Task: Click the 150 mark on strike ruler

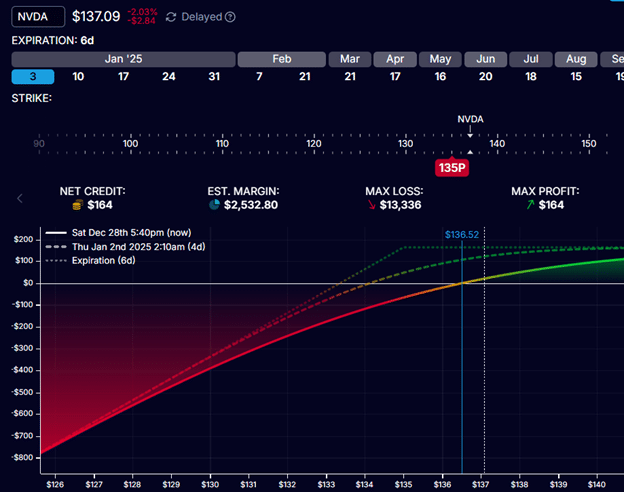Action: pos(589,144)
